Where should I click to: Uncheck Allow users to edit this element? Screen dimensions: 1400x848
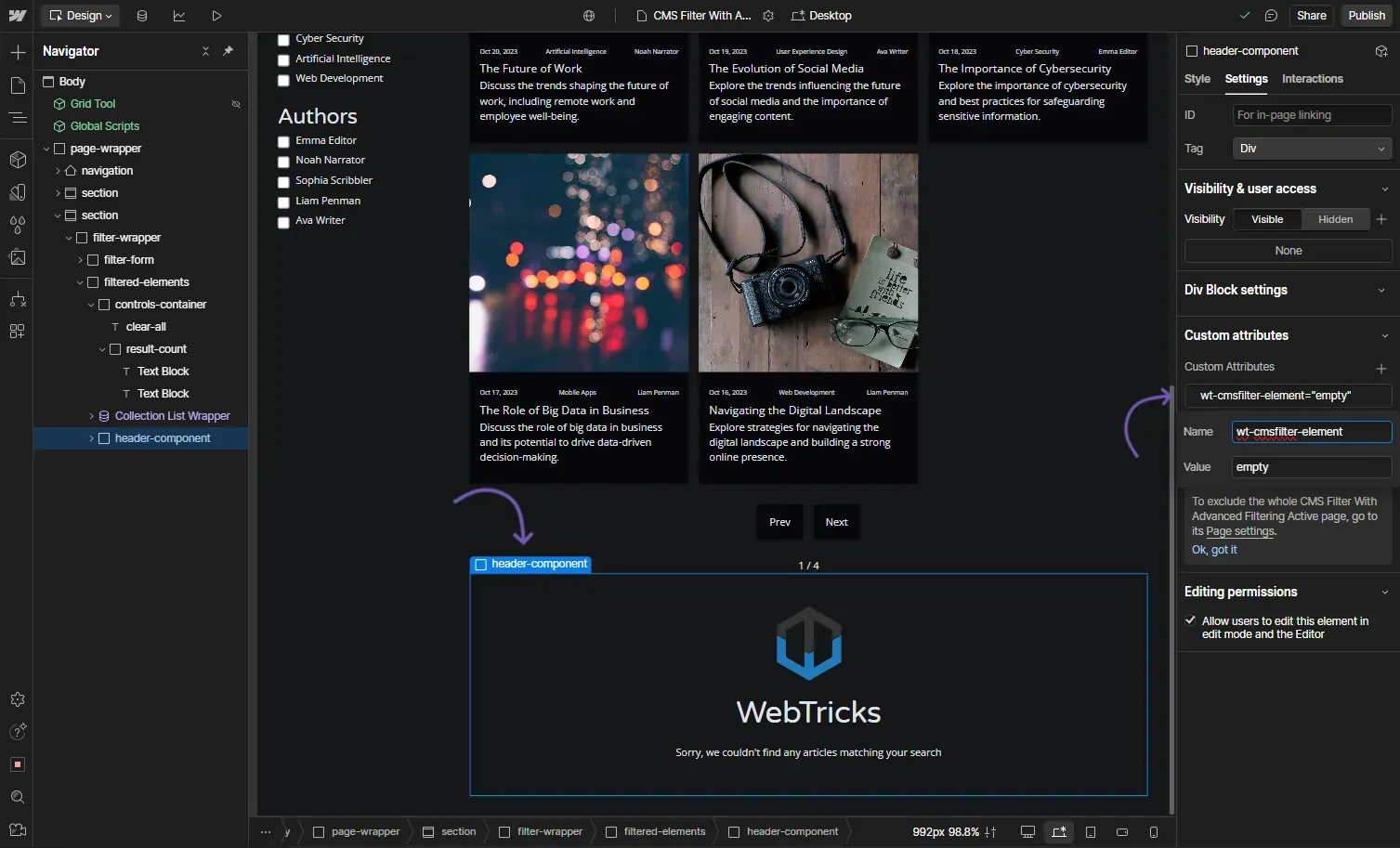click(x=1190, y=620)
